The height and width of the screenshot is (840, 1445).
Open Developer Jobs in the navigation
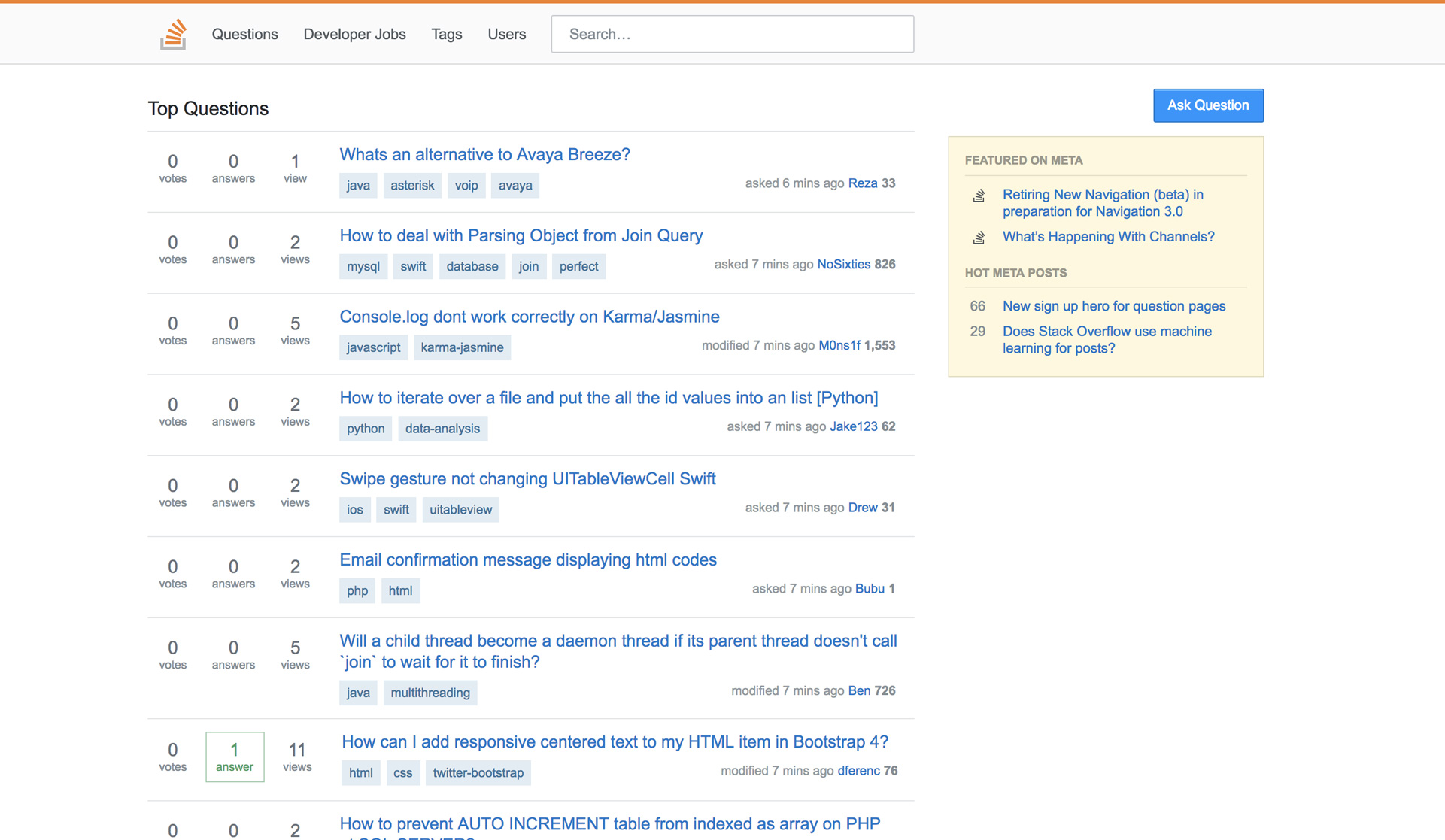[x=354, y=34]
